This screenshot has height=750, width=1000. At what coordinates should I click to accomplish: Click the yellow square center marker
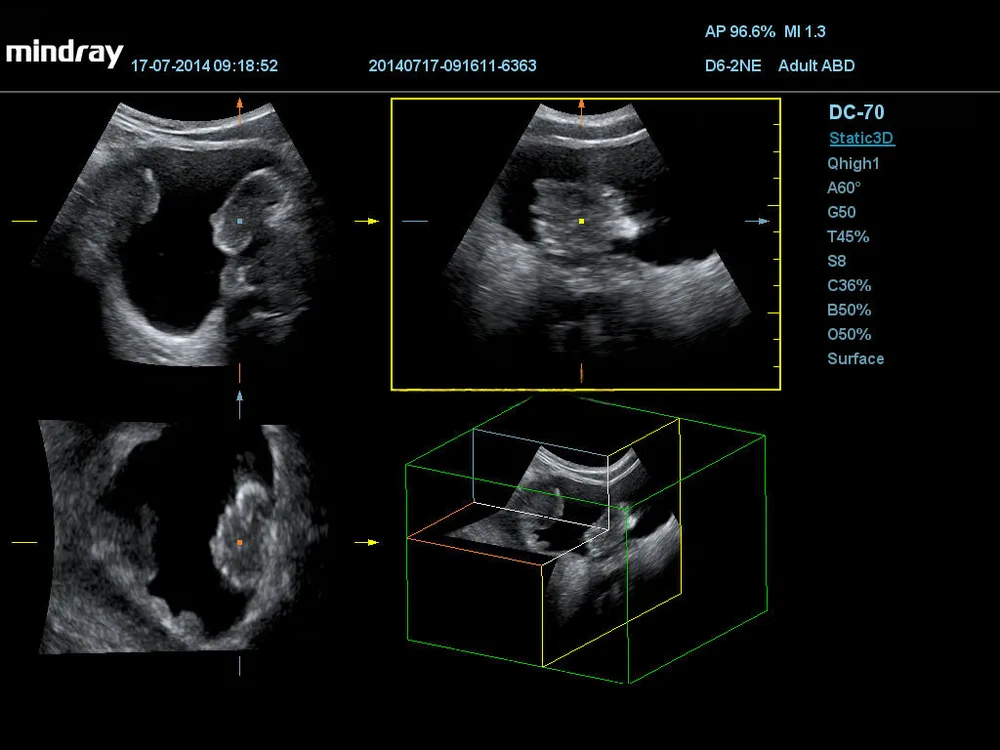582,221
